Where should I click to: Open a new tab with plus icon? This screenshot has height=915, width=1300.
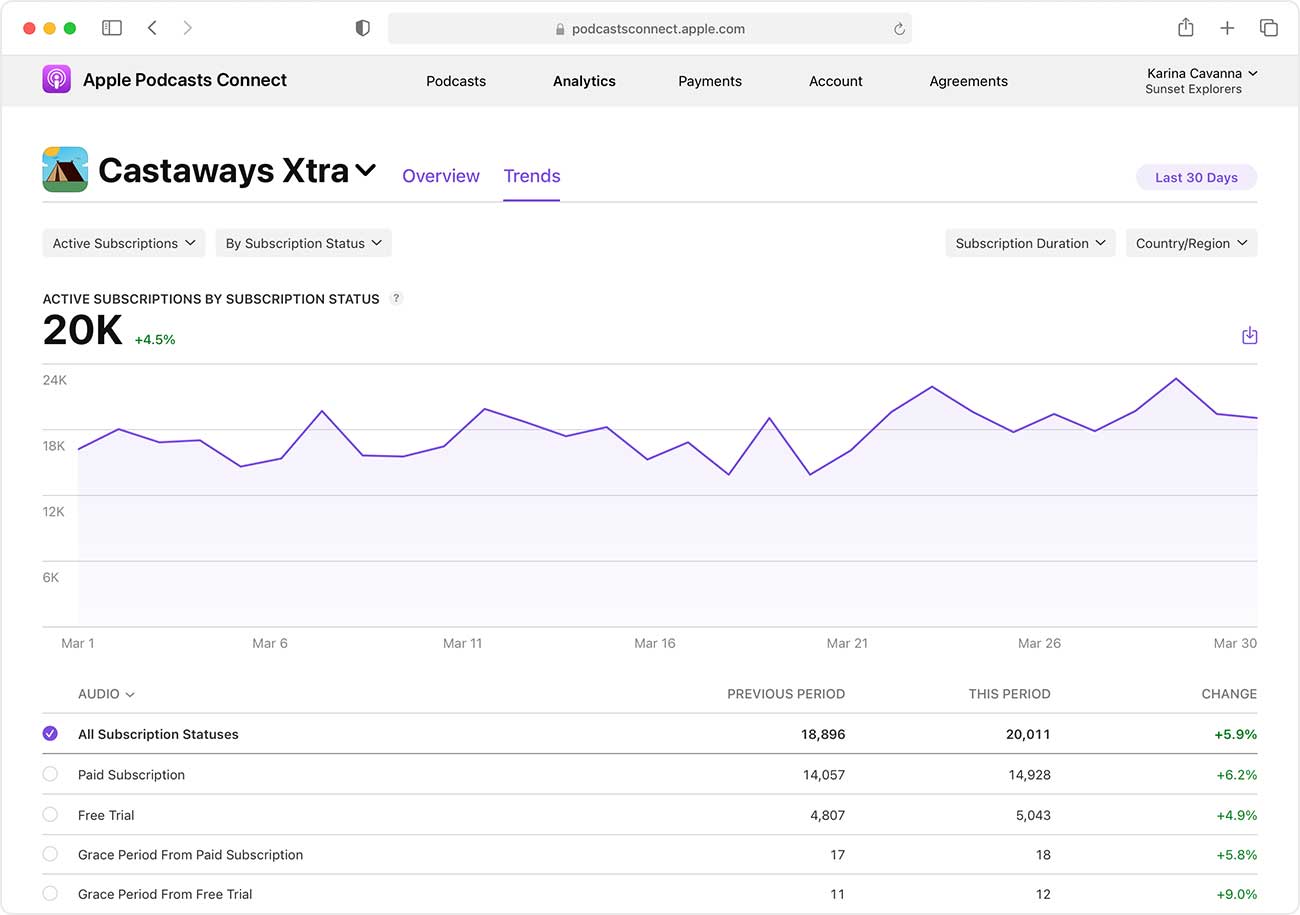(1227, 28)
